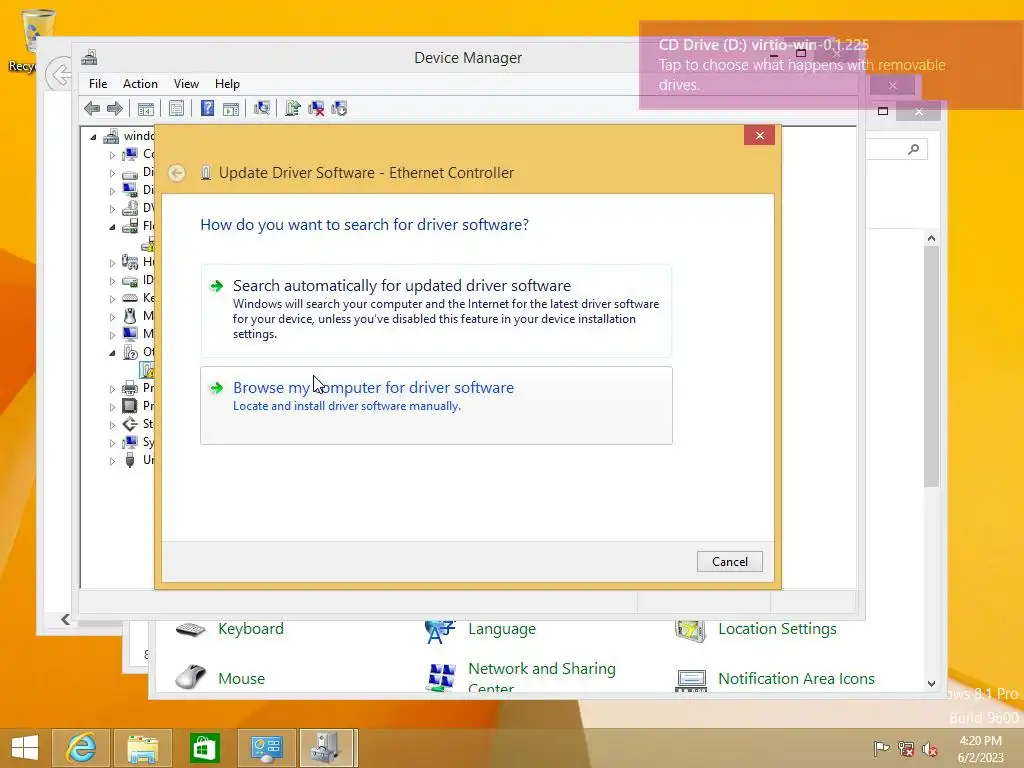
Task: Click the Uninstall device toolbar icon with red X
Action: pos(316,108)
